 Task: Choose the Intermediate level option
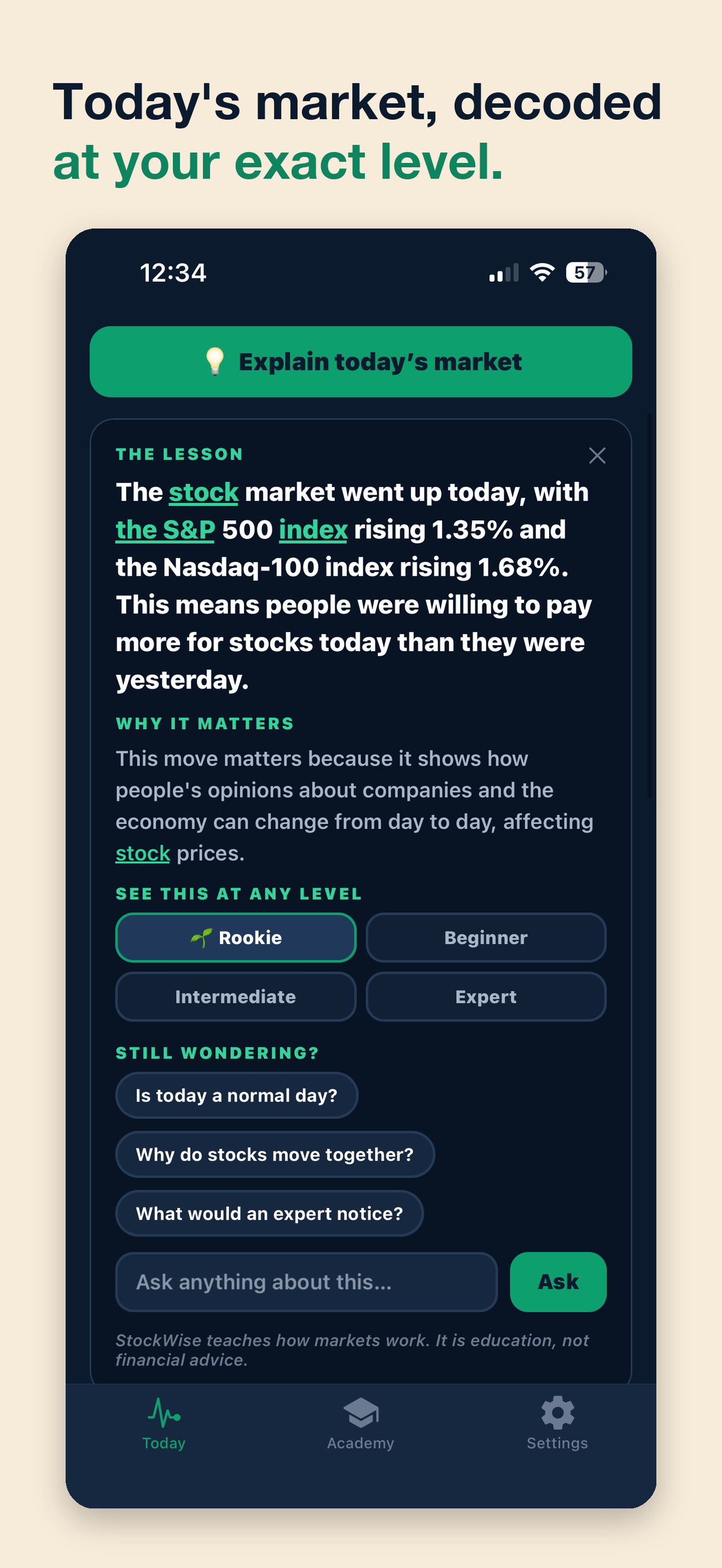[236, 997]
